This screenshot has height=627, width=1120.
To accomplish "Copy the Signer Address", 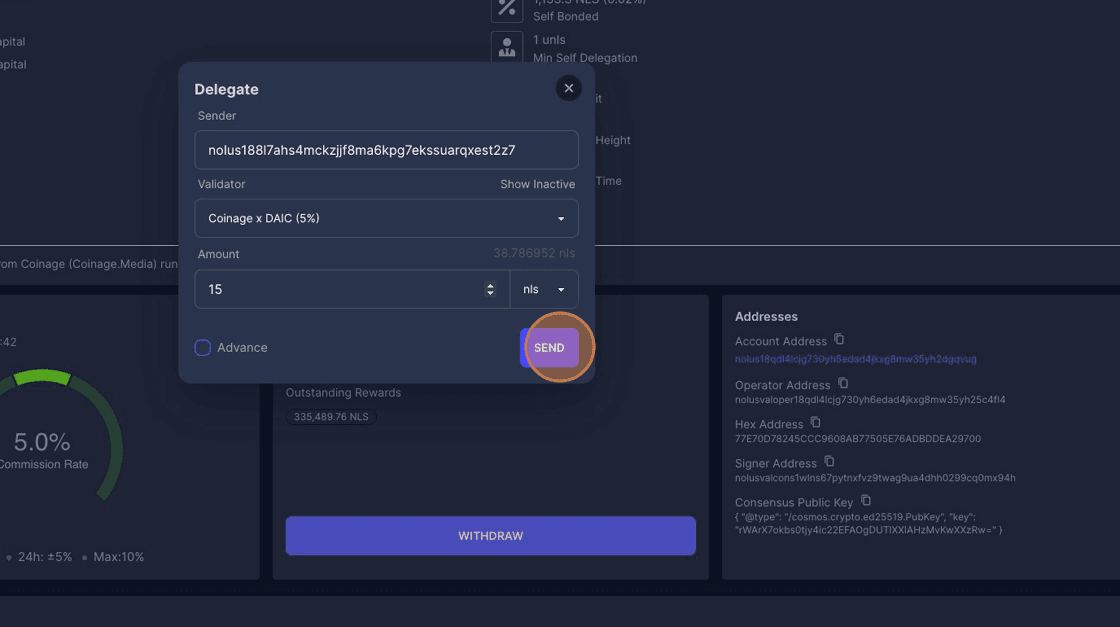I will pyautogui.click(x=829, y=462).
